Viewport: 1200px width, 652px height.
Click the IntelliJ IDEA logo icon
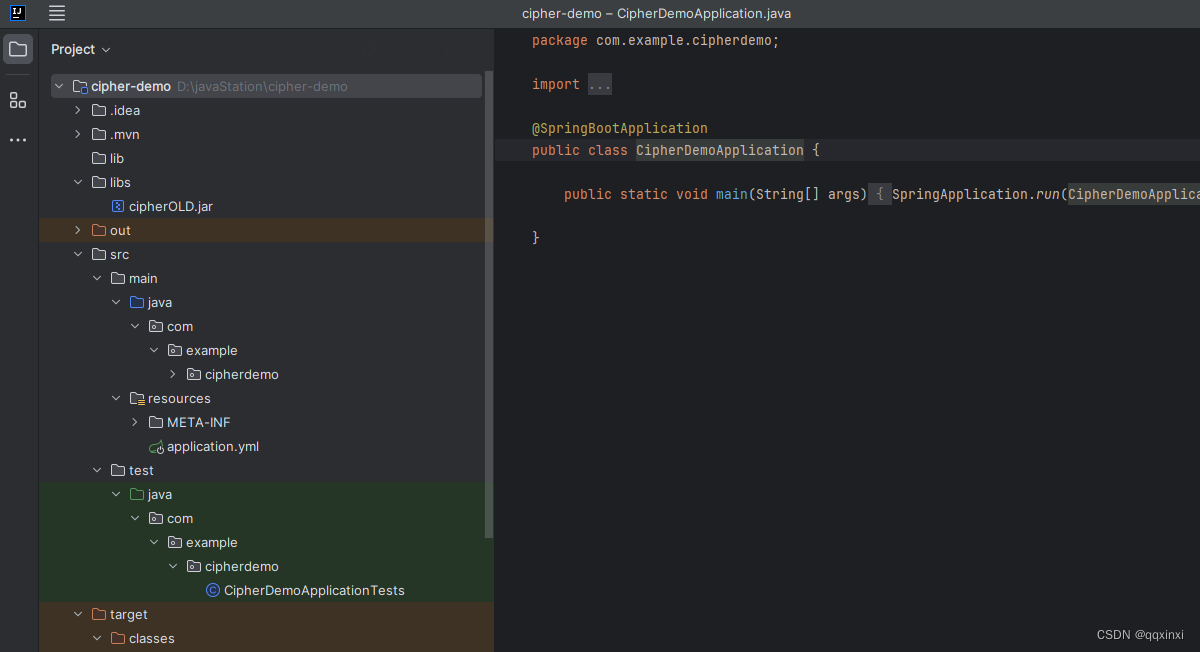pyautogui.click(x=18, y=13)
